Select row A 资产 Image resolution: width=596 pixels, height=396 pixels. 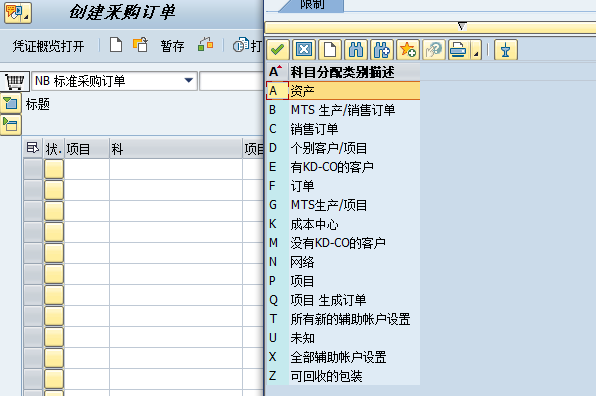[x=343, y=91]
